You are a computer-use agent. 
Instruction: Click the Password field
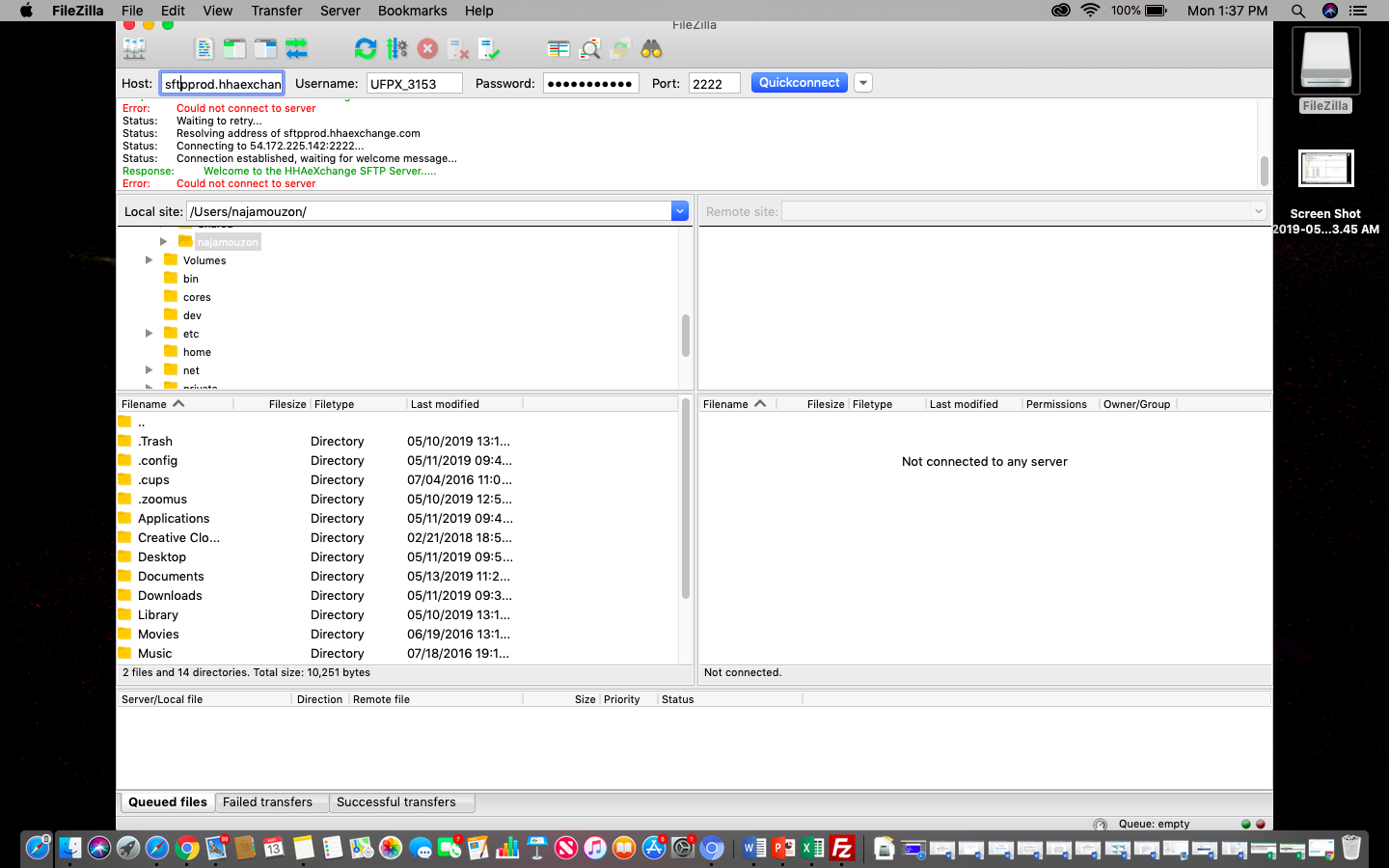[x=590, y=84]
